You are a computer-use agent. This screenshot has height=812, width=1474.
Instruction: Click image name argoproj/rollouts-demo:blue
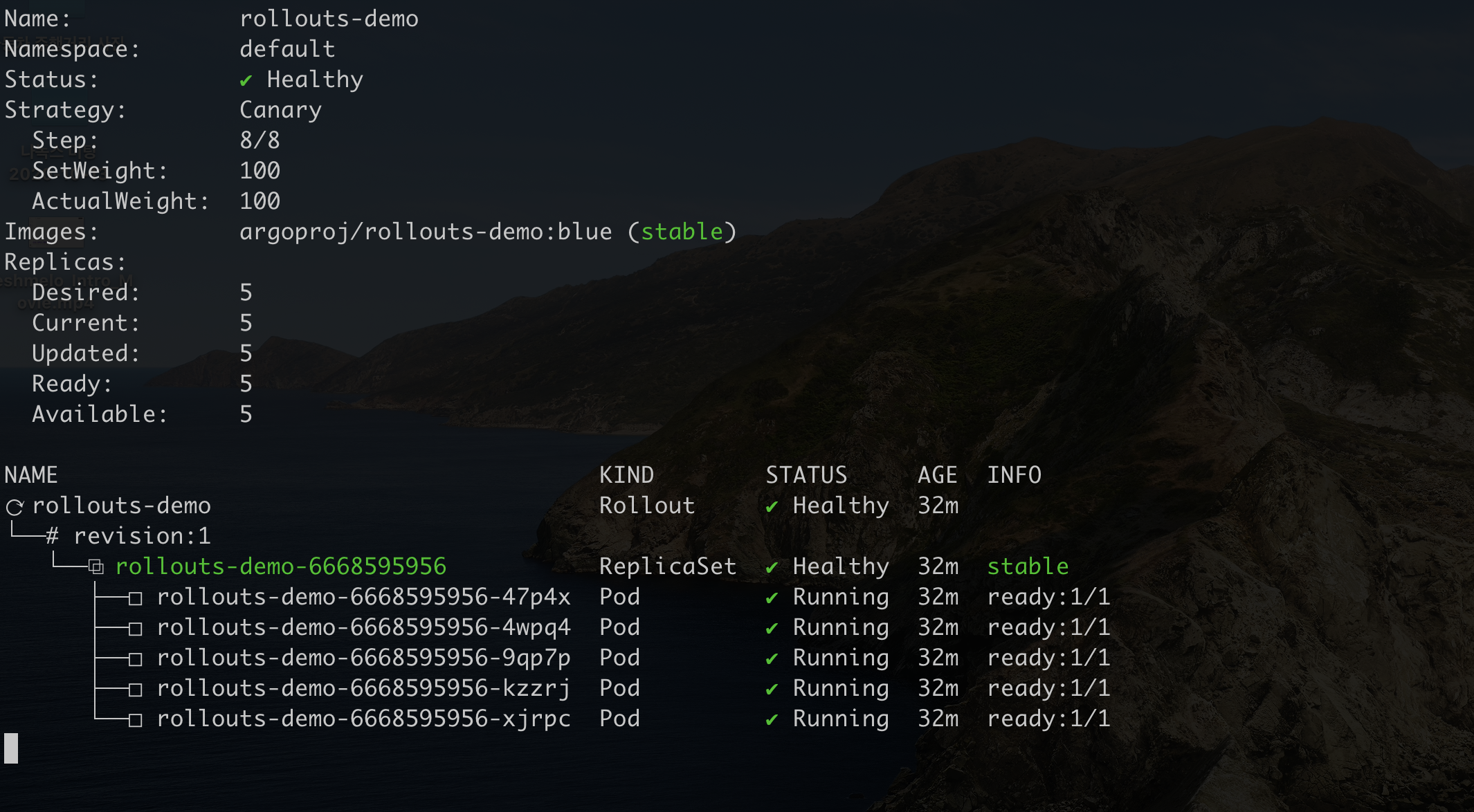click(426, 232)
